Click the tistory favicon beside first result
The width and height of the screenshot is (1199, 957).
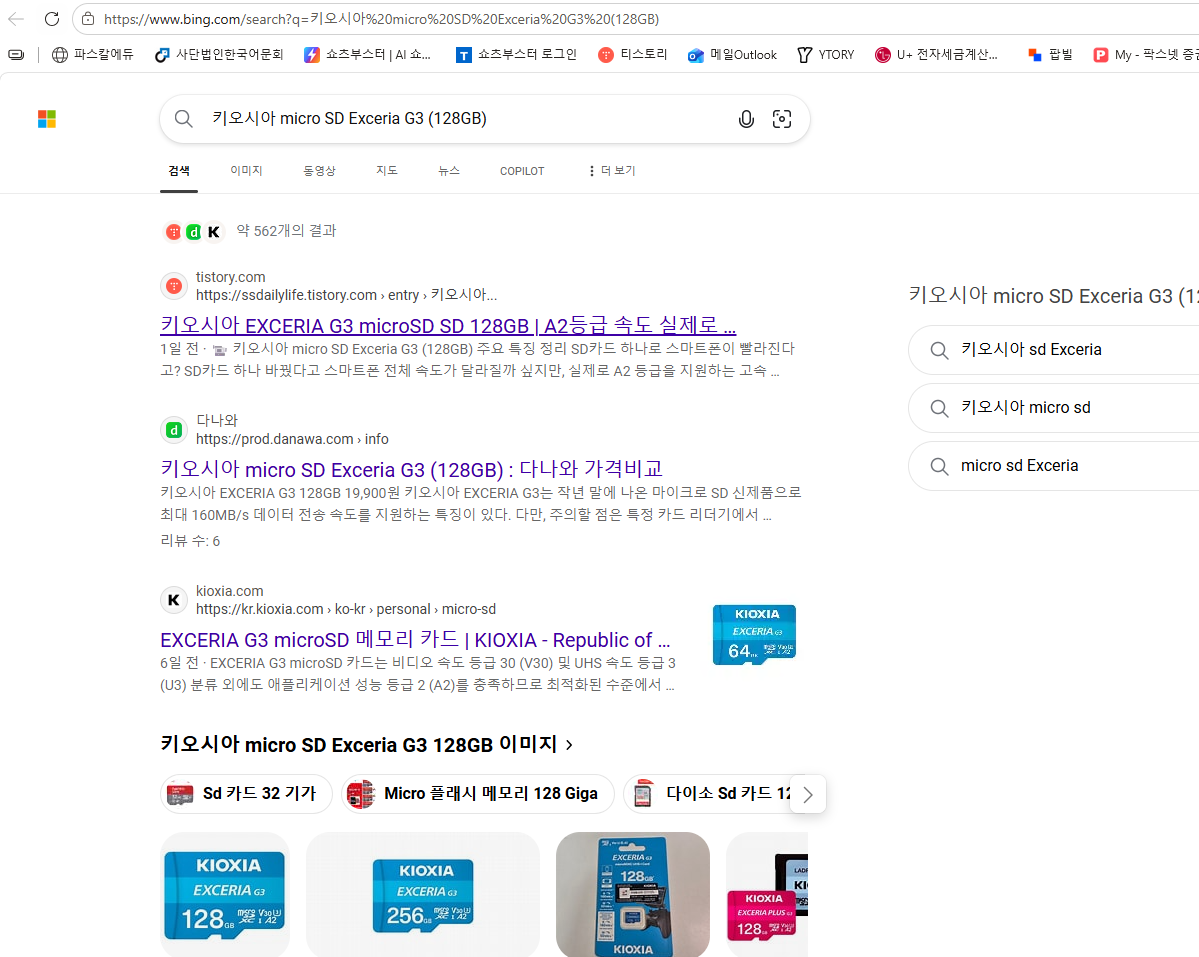click(174, 286)
